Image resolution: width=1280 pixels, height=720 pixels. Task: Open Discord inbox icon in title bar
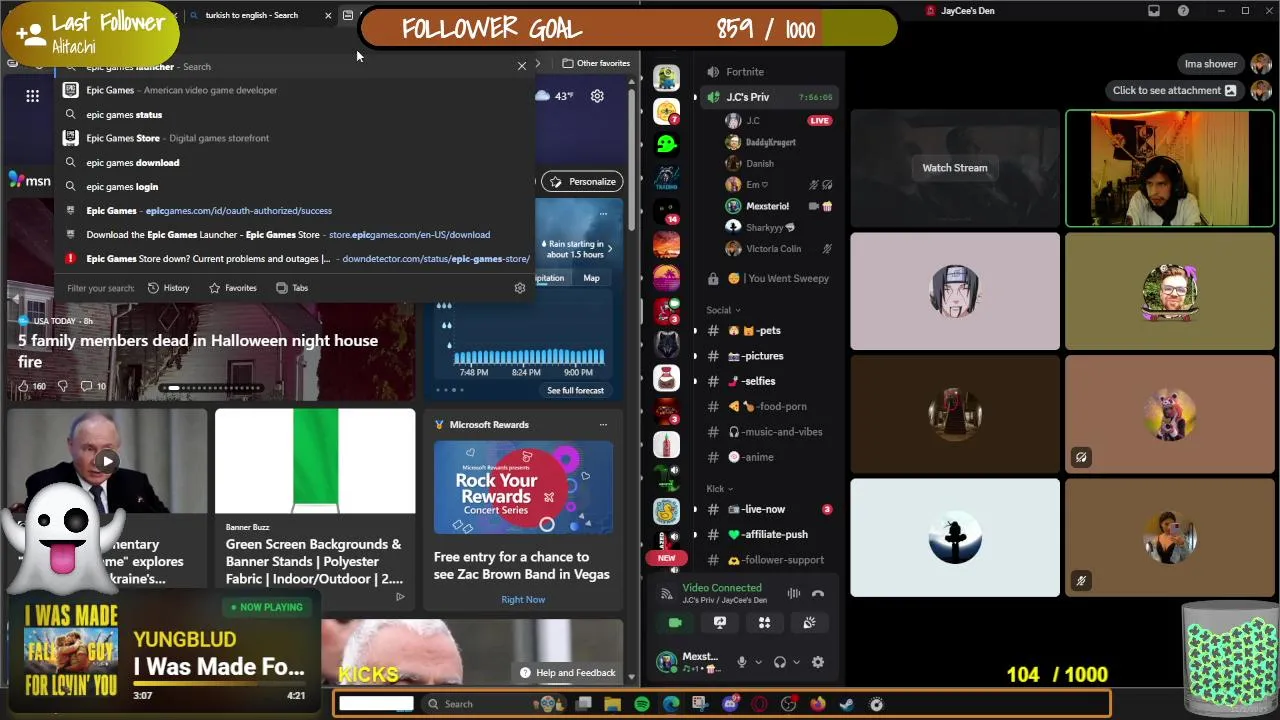tap(1154, 11)
